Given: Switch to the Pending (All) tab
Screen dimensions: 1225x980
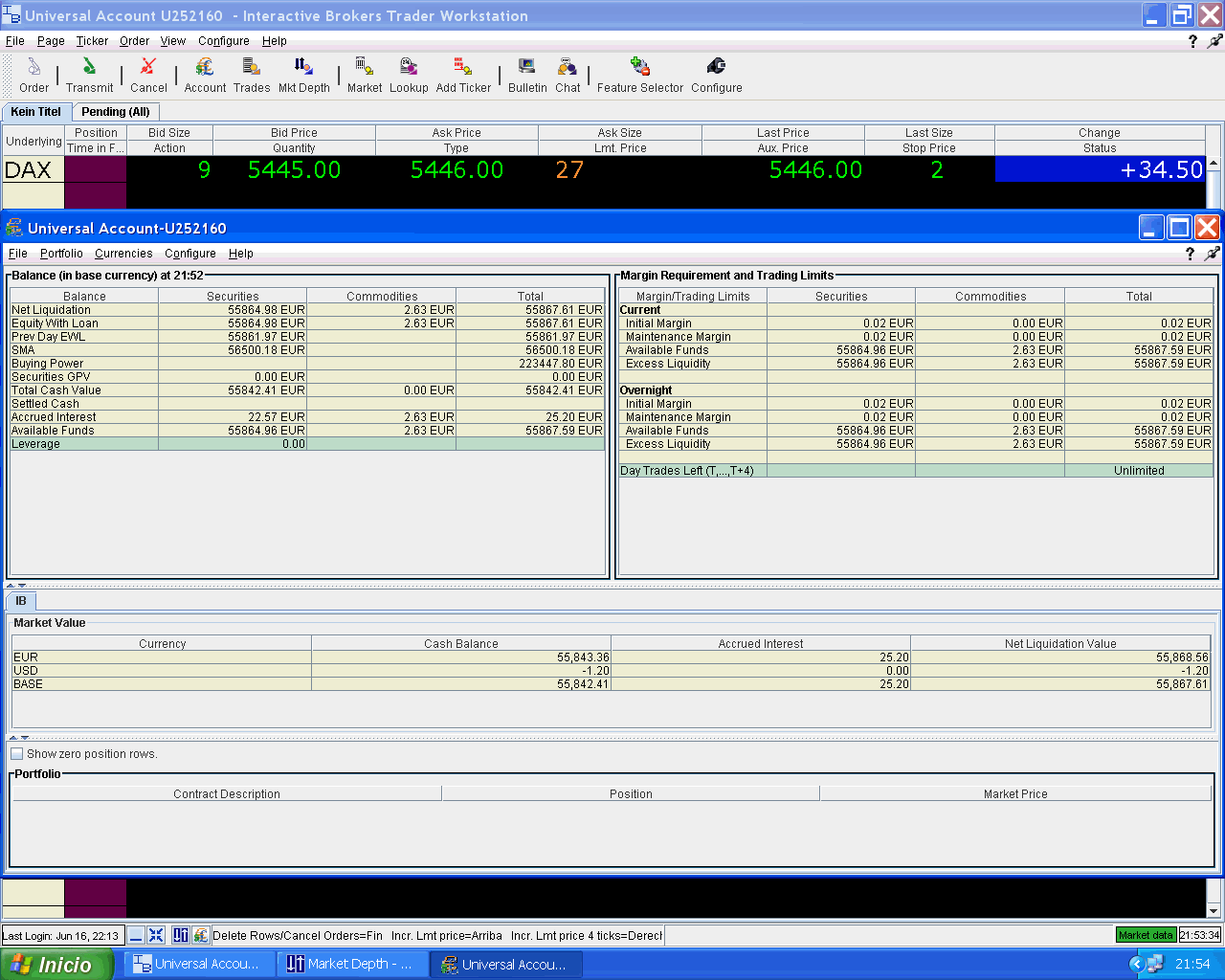Looking at the screenshot, I should click(x=116, y=112).
